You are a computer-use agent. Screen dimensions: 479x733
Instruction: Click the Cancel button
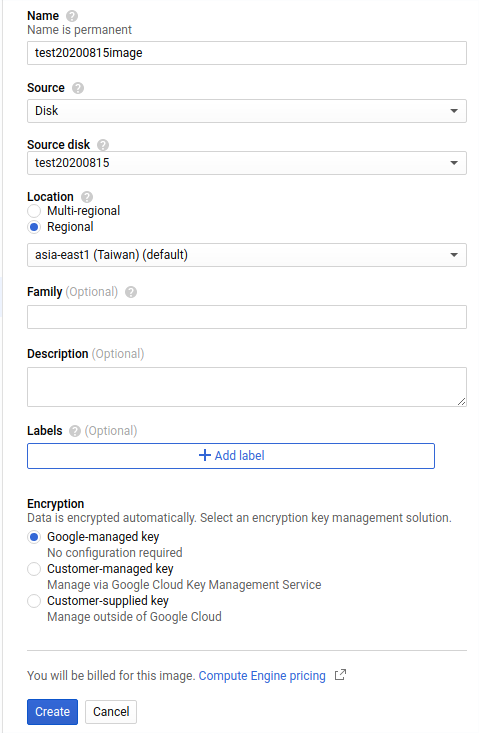[111, 711]
